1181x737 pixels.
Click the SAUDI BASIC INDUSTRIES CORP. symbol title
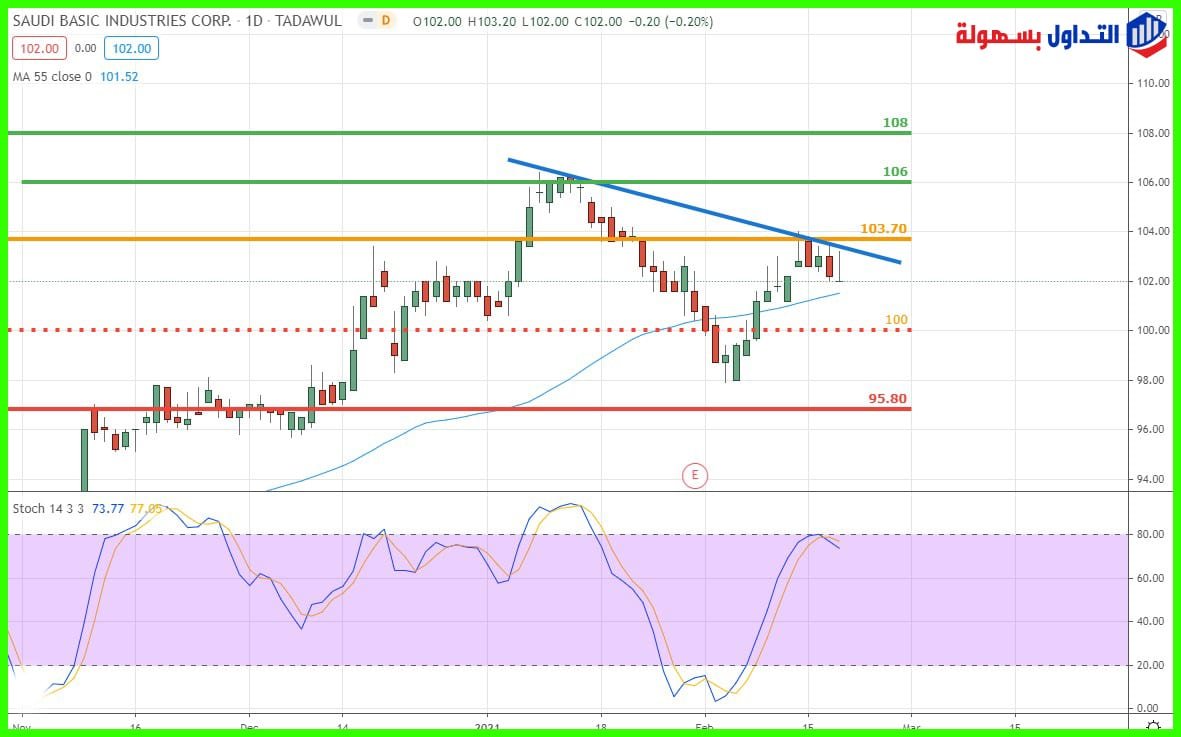[x=122, y=21]
